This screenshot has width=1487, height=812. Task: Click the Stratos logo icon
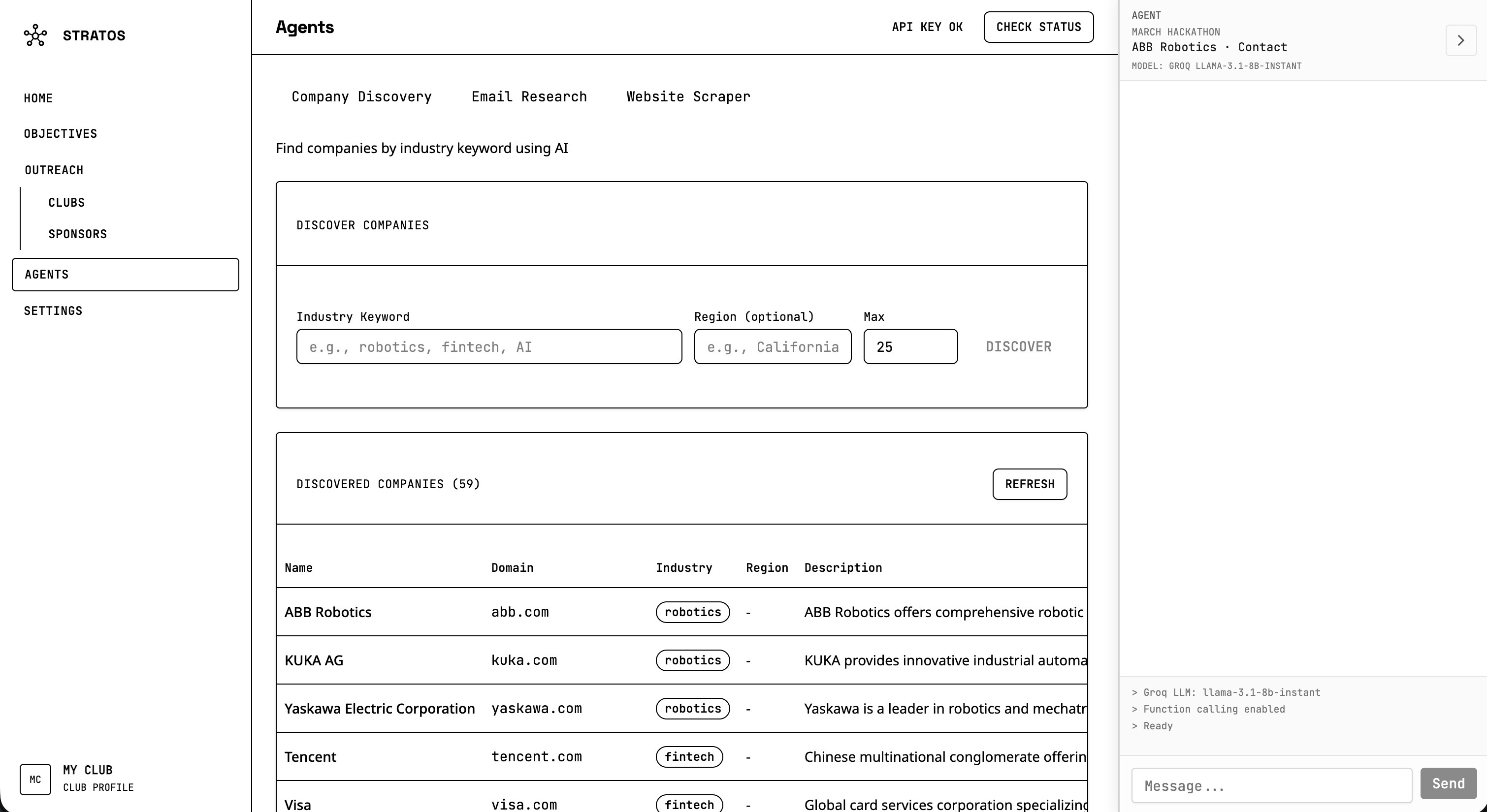35,35
